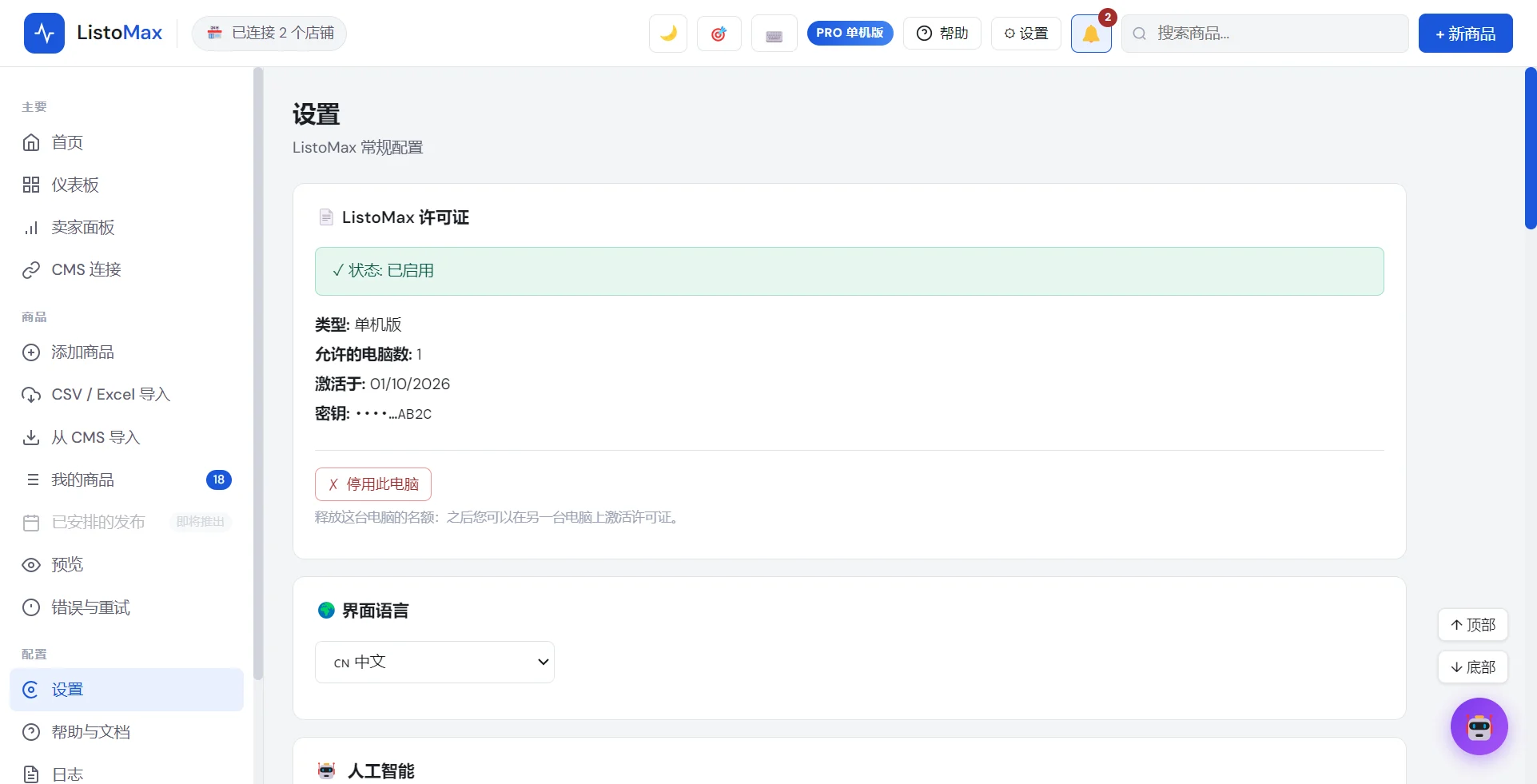Viewport: 1537px width, 784px height.
Task: Click the sidebar vertical scrollbar
Action: [258, 373]
